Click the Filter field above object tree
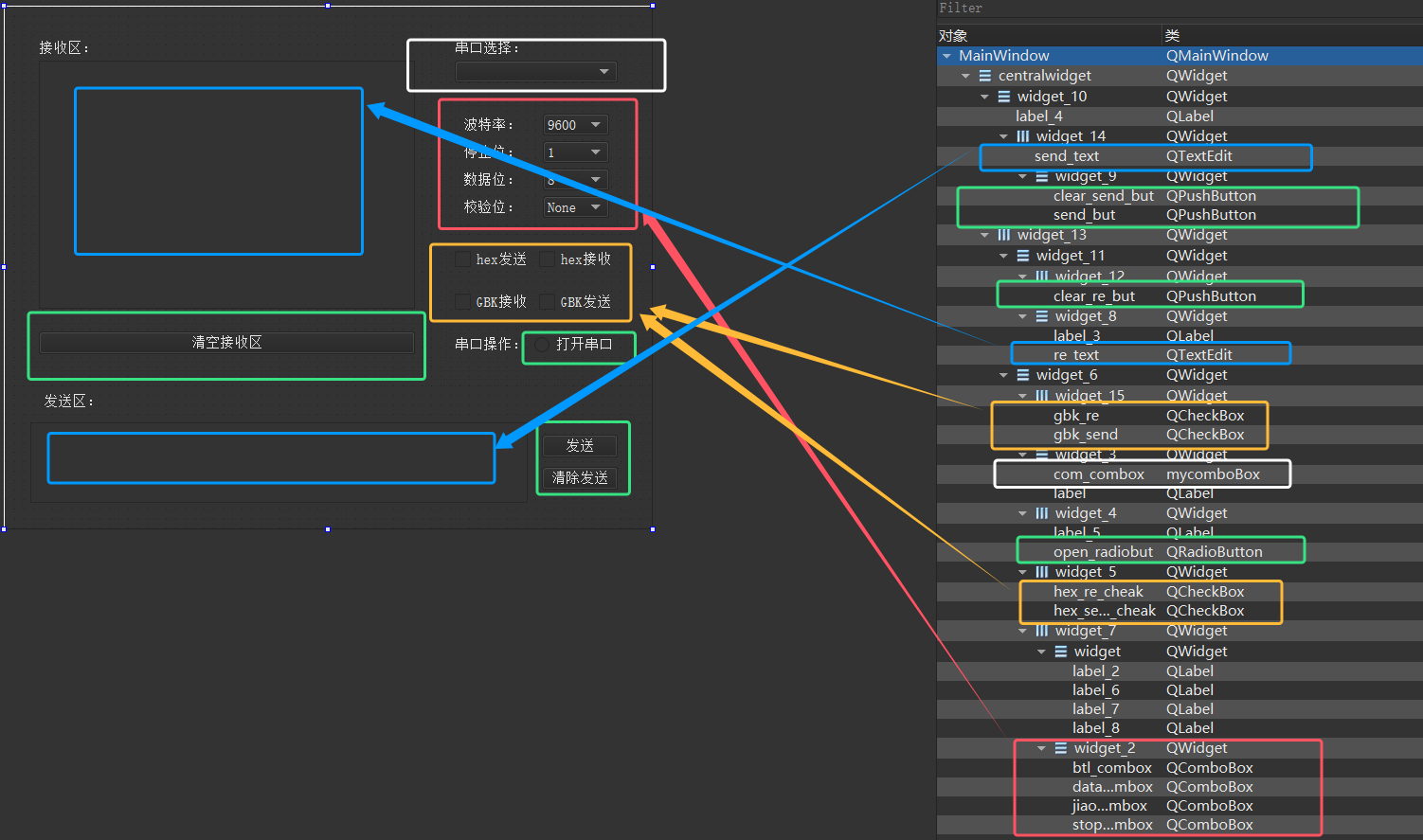 1175,9
